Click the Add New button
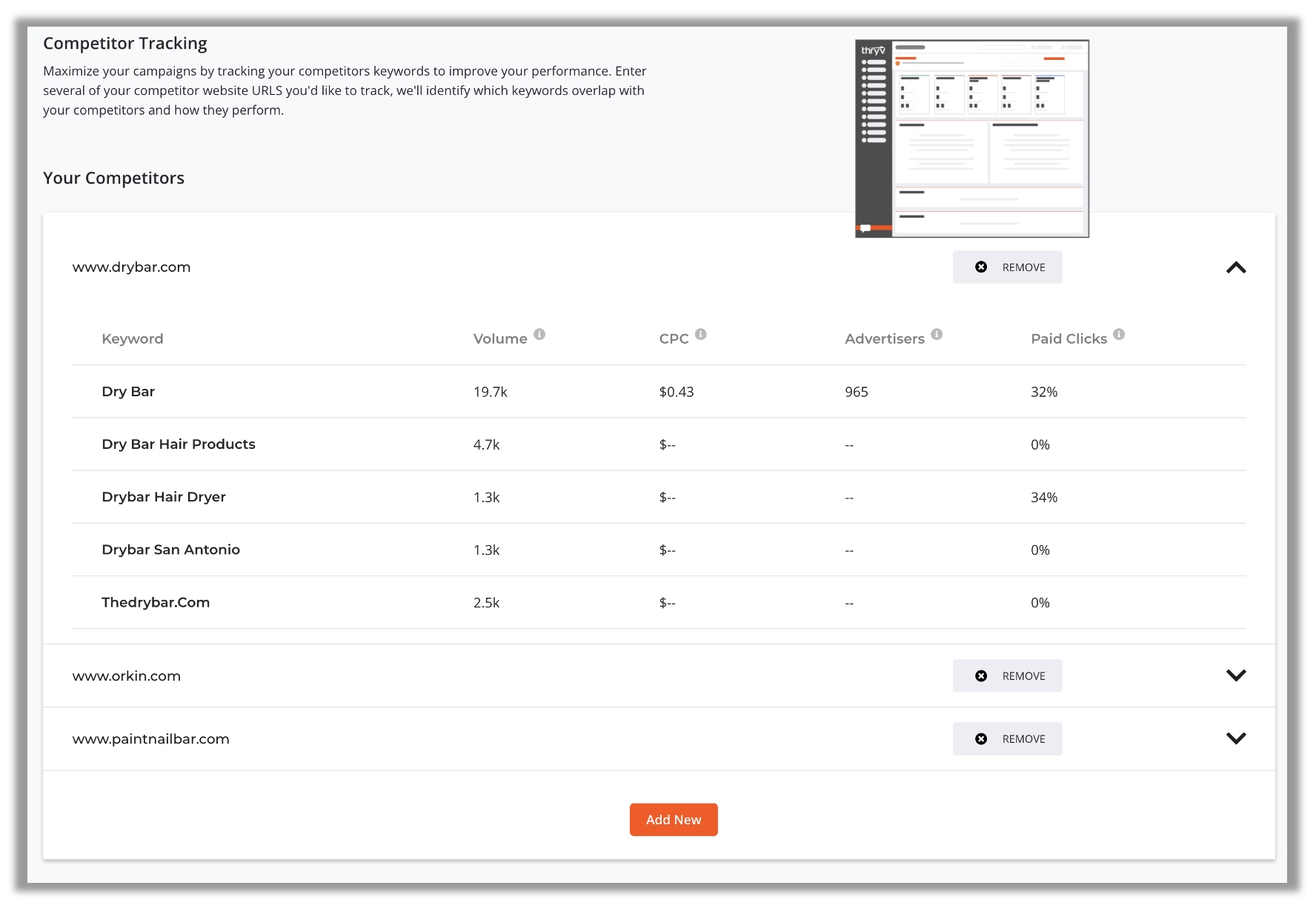The width and height of the screenshot is (1316, 911). pyautogui.click(x=674, y=820)
